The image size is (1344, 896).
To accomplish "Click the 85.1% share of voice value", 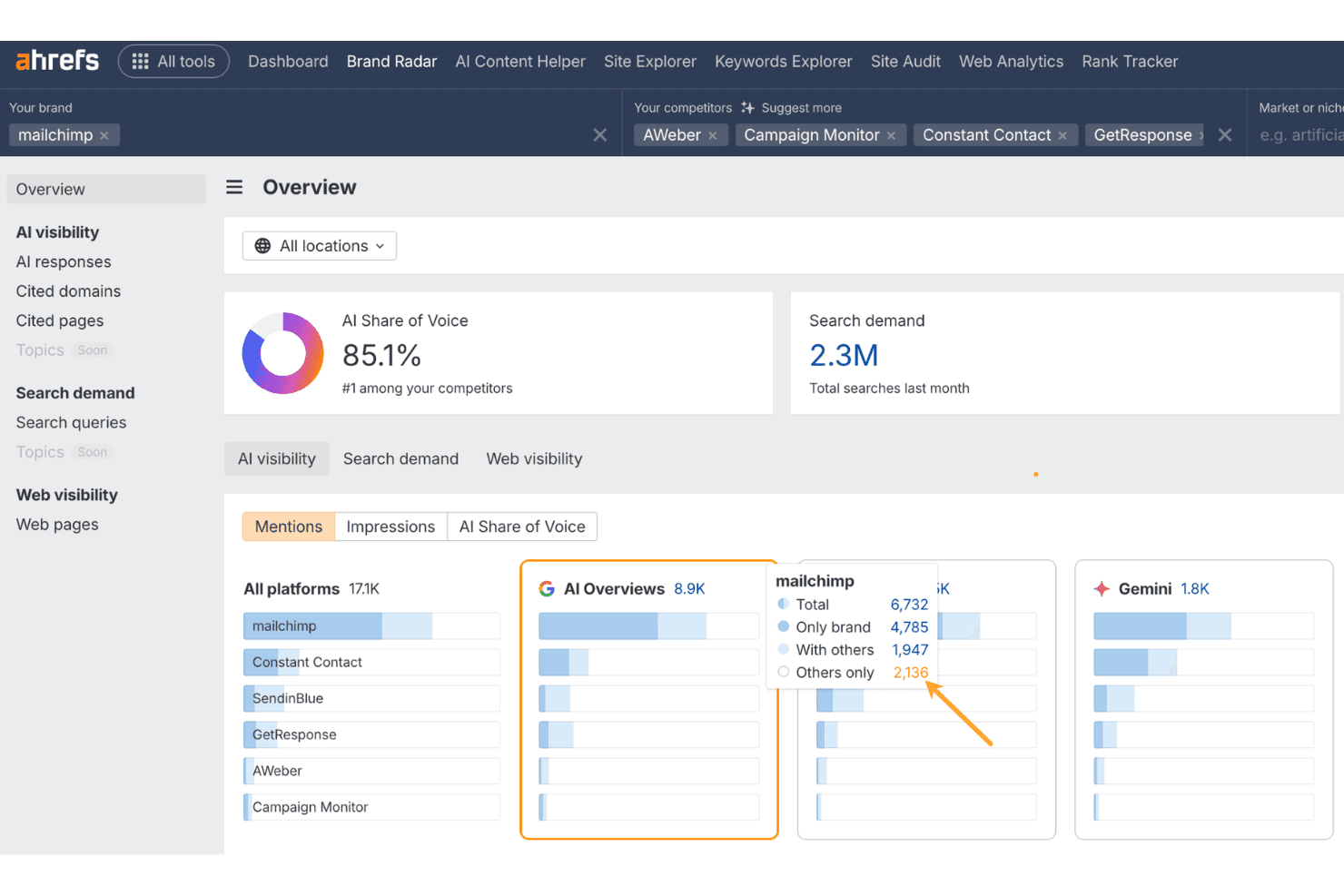I will click(381, 355).
